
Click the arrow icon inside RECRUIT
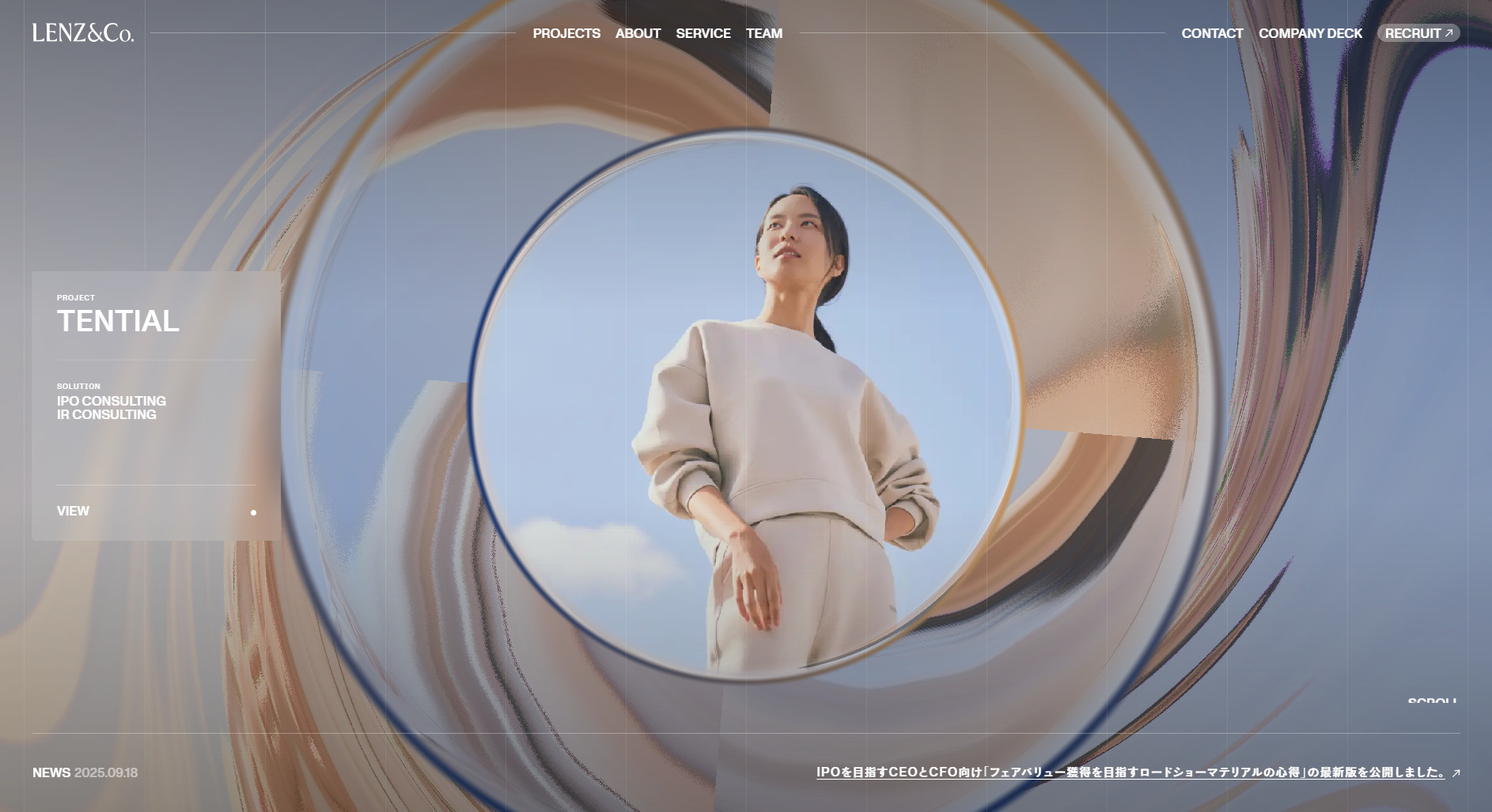tap(1448, 33)
